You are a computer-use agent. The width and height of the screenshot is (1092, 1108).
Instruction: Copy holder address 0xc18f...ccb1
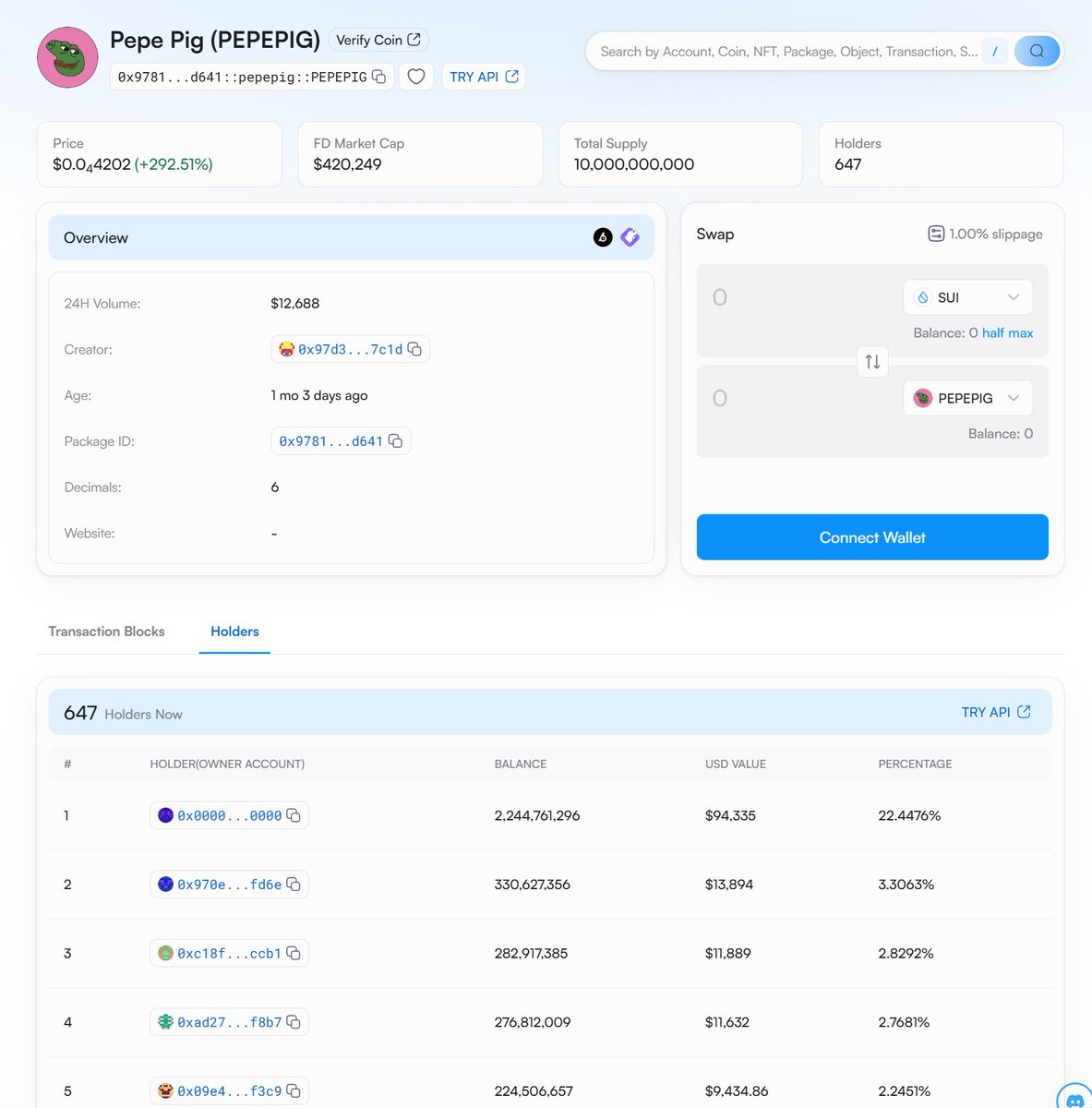[294, 953]
